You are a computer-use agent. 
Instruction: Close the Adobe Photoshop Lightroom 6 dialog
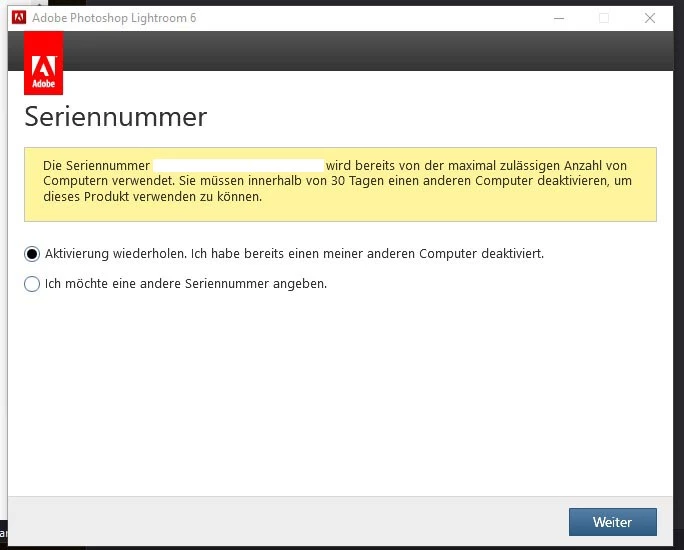pos(650,18)
